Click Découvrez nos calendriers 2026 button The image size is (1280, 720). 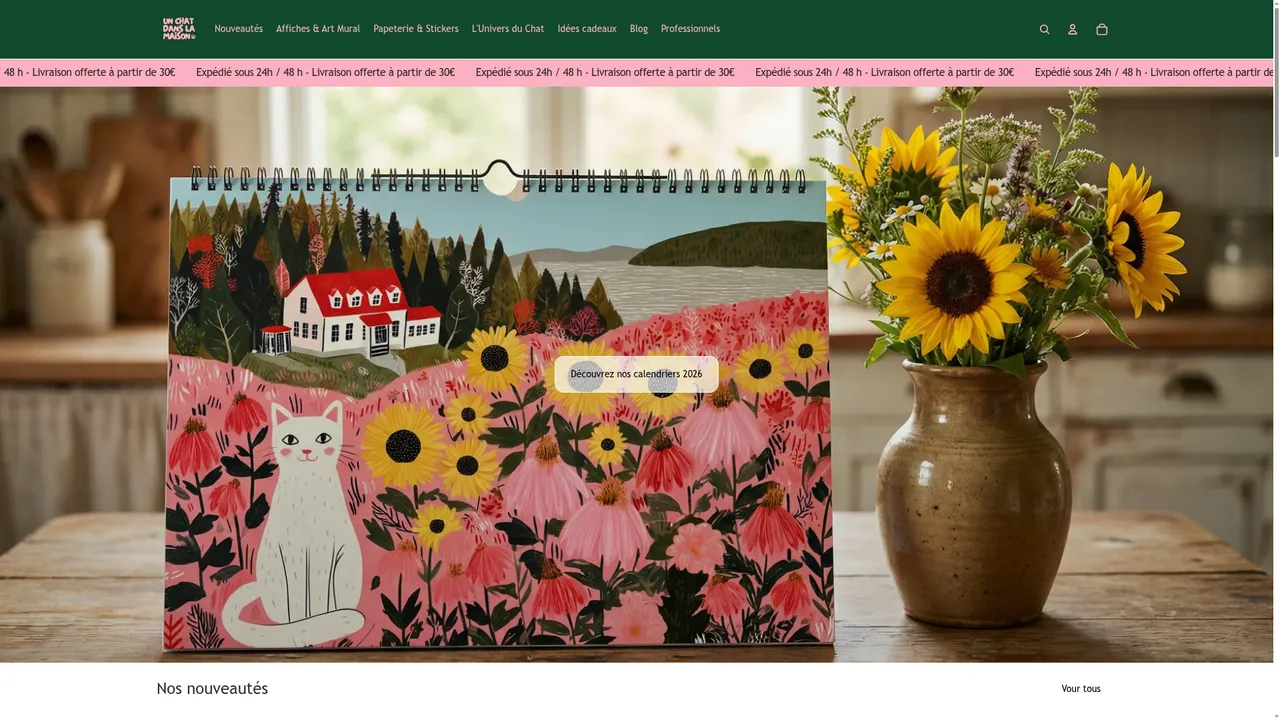(x=636, y=374)
